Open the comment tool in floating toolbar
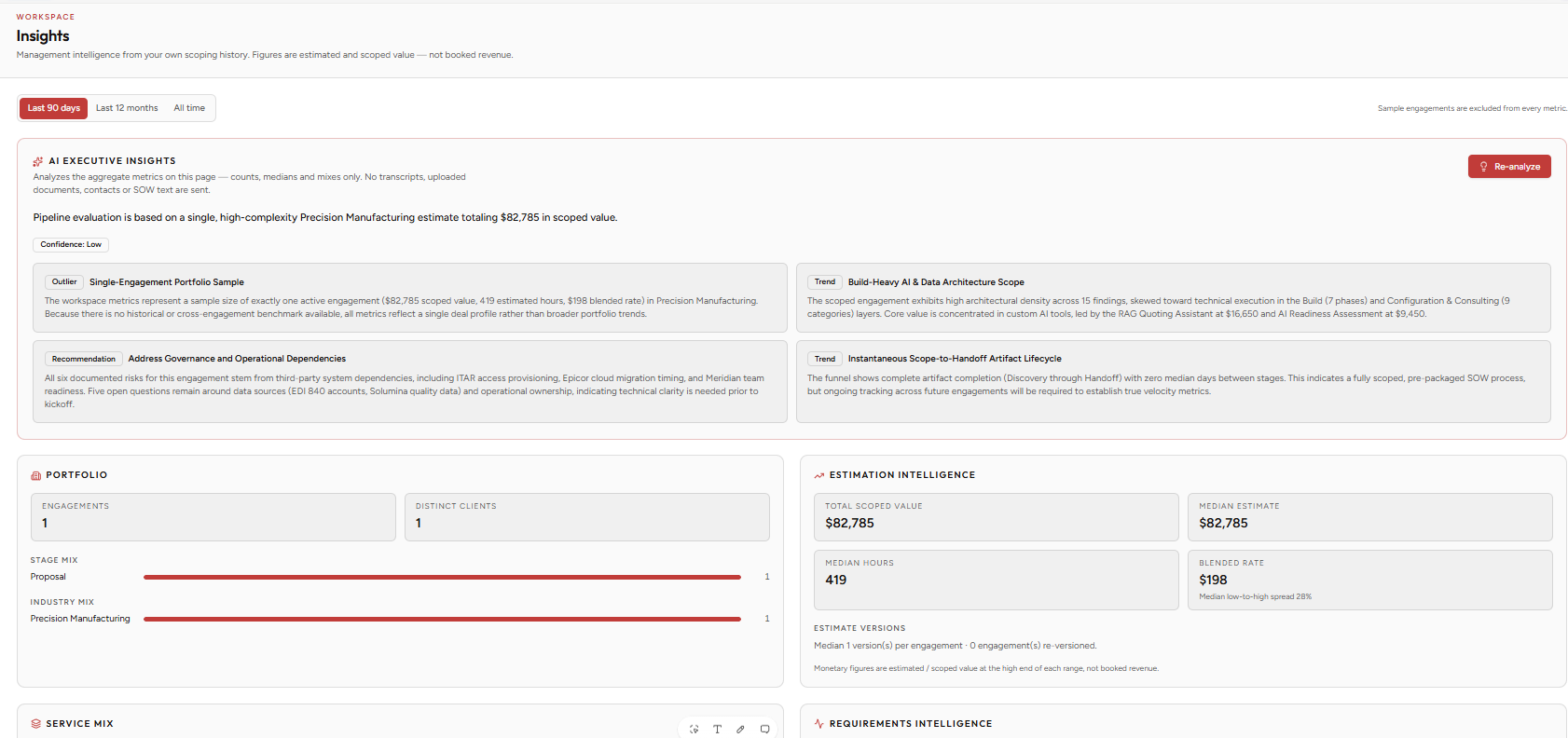The height and width of the screenshot is (738, 1568). [764, 730]
